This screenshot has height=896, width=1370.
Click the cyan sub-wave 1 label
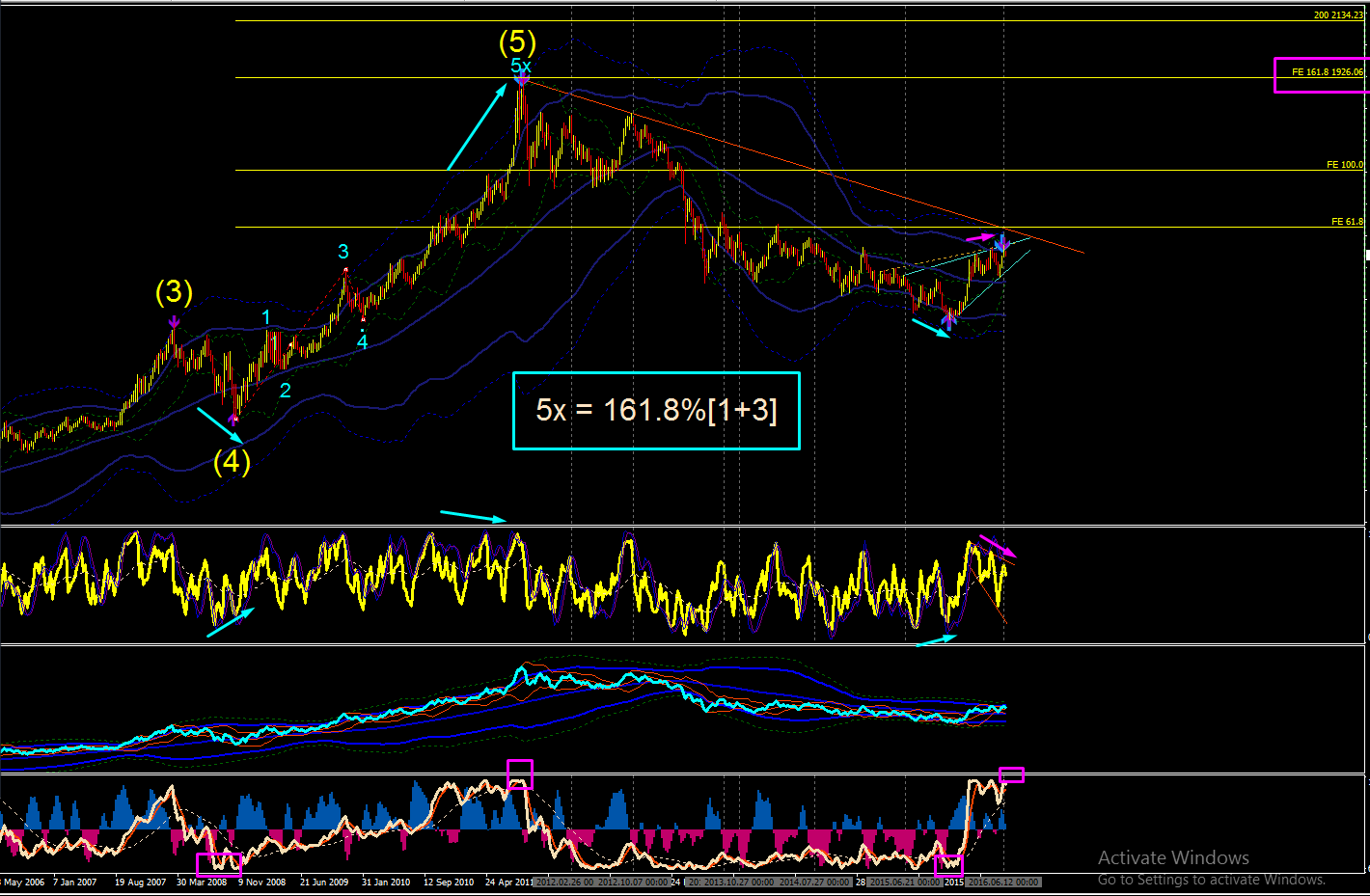266,317
